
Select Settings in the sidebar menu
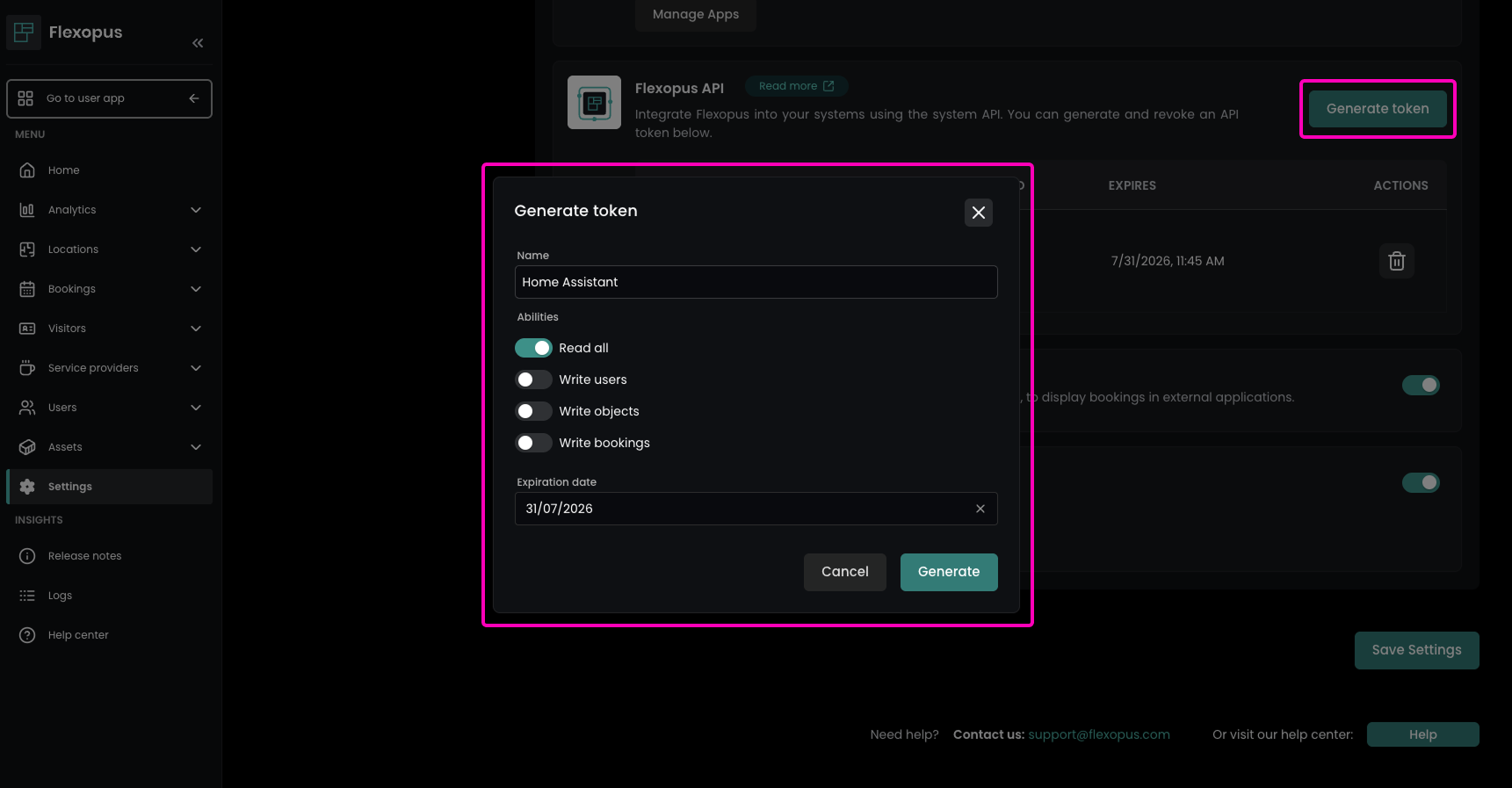click(70, 487)
